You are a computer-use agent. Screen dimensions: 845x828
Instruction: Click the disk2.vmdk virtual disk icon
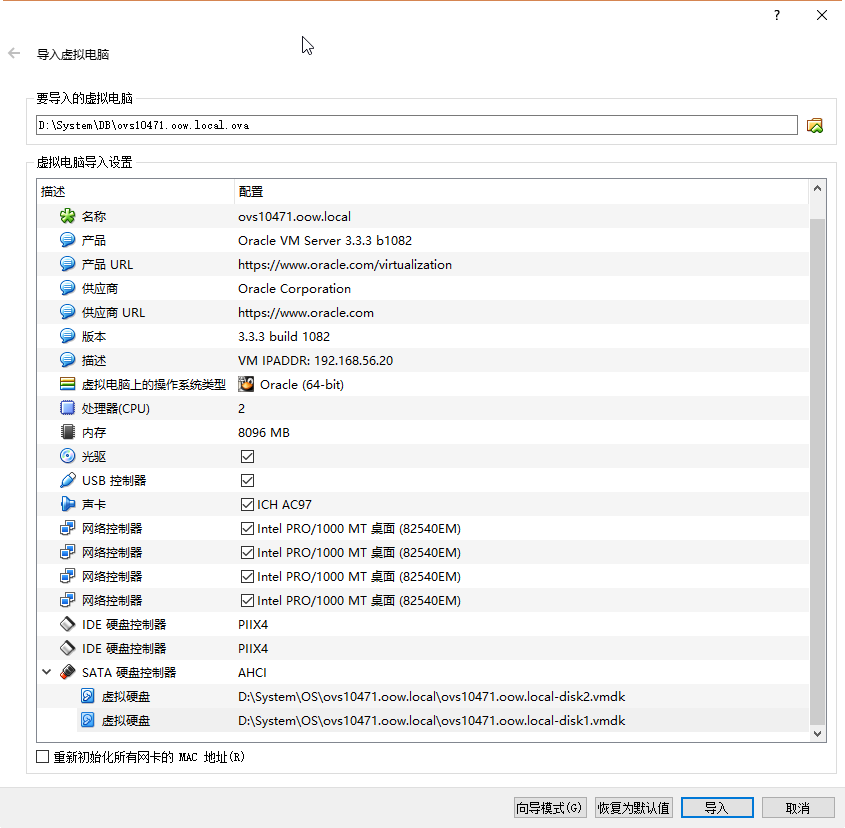click(88, 696)
